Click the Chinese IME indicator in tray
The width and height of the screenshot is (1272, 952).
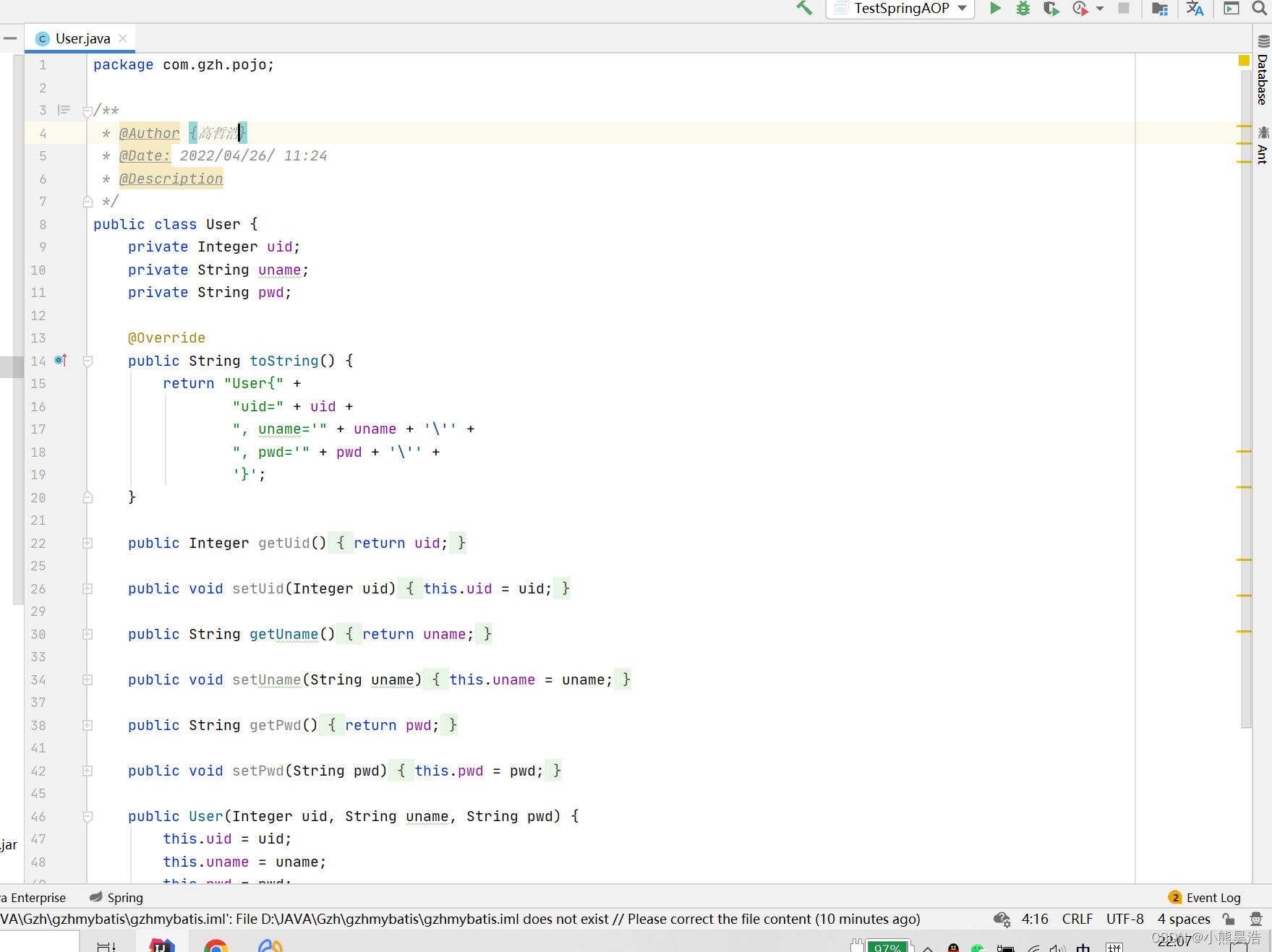(1083, 948)
